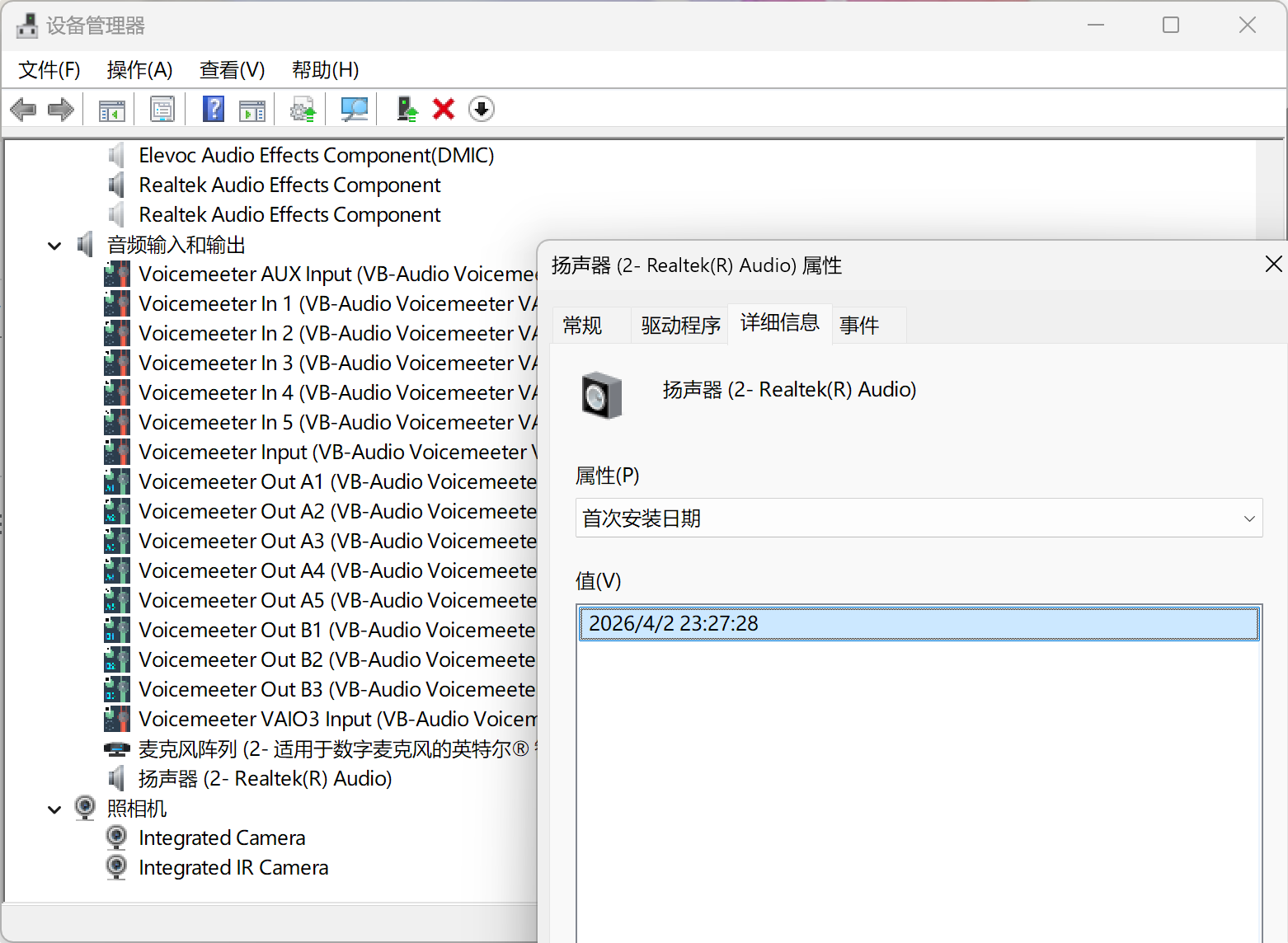
Task: Select Voicemeeter Input device
Action: point(338,452)
